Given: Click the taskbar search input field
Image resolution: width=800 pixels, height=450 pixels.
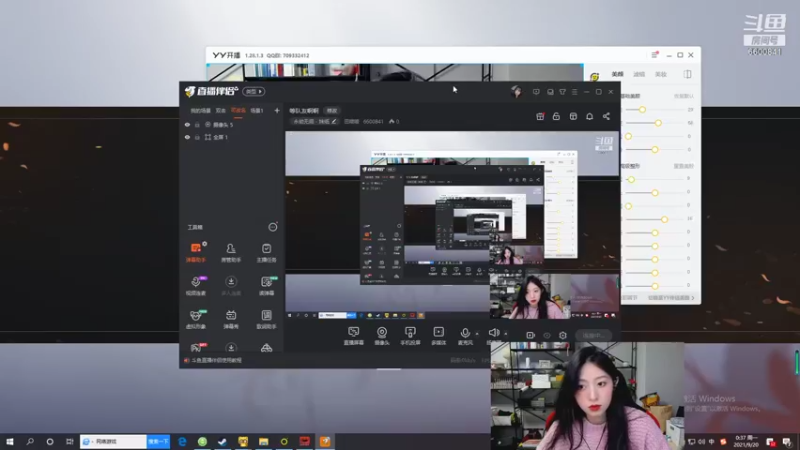Looking at the screenshot, I should tap(113, 441).
